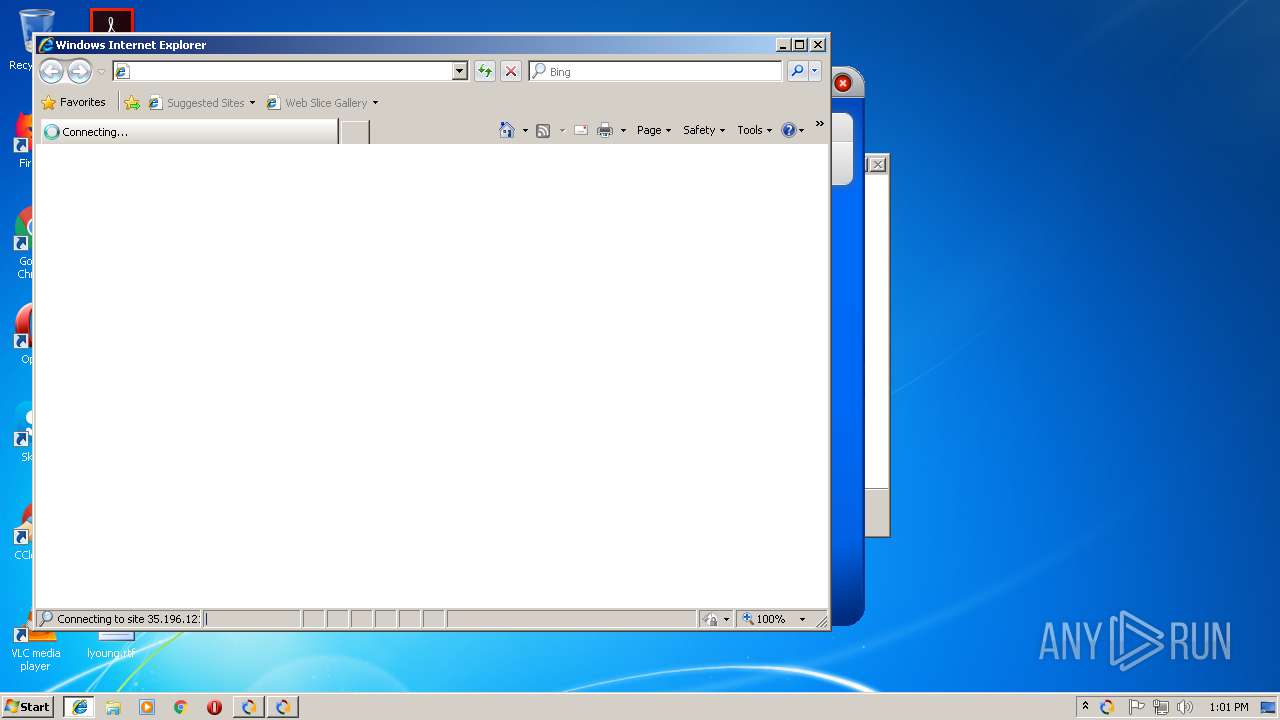Run search with the magnifier button
Screen dimensions: 1280x720
tap(797, 71)
